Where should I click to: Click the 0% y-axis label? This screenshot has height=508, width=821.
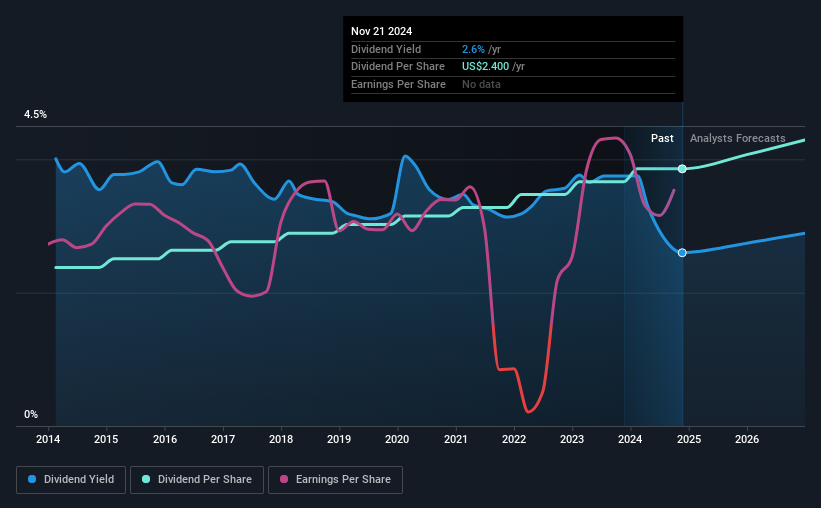click(x=31, y=414)
